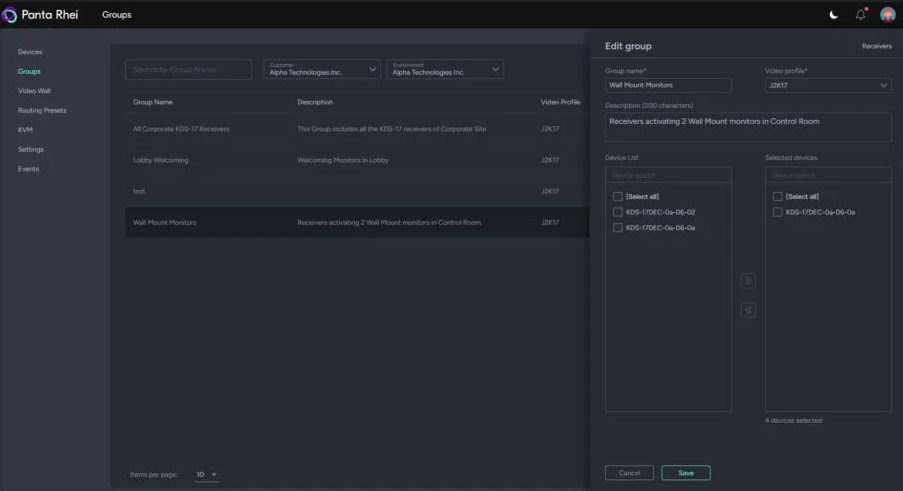Open Routing Presets in sidebar
Screen dimensions: 903x491
pyautogui.click(x=42, y=110)
